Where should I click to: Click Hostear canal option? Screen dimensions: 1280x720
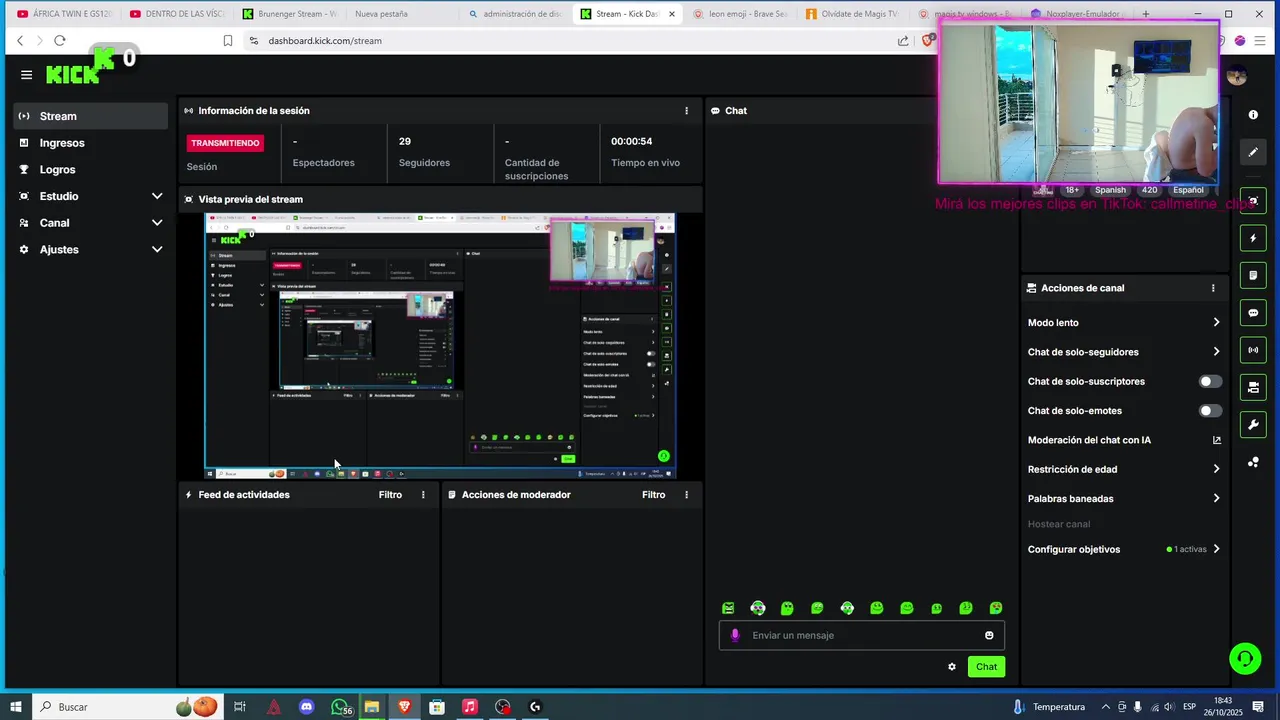pyautogui.click(x=1059, y=524)
